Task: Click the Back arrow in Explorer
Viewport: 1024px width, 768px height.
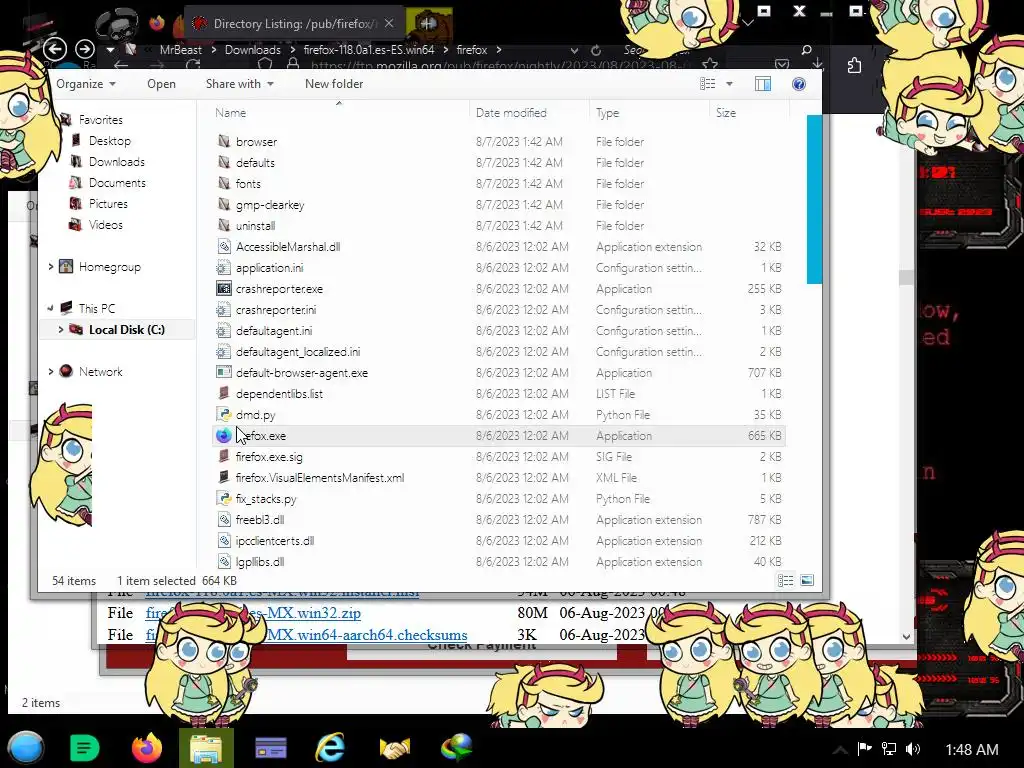Action: (55, 49)
